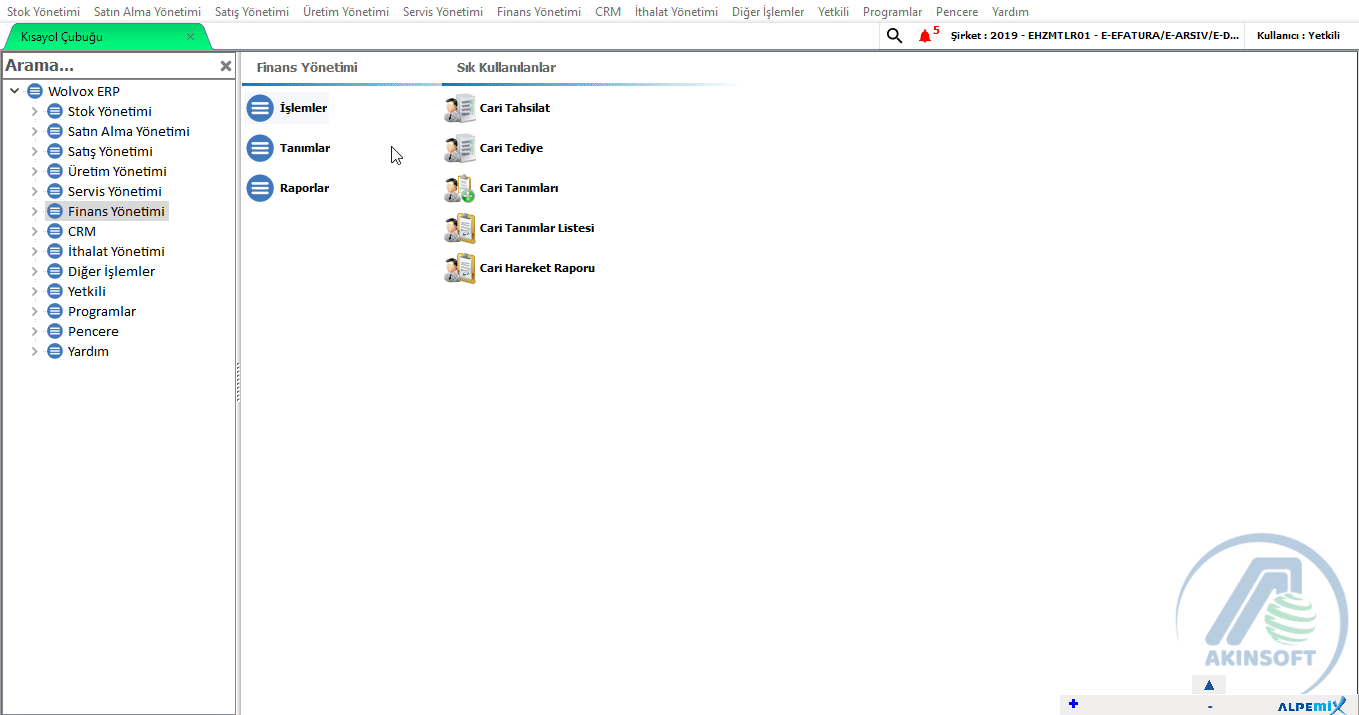Click the Cari Tahsilat icon
The width and height of the screenshot is (1359, 715).
point(460,108)
